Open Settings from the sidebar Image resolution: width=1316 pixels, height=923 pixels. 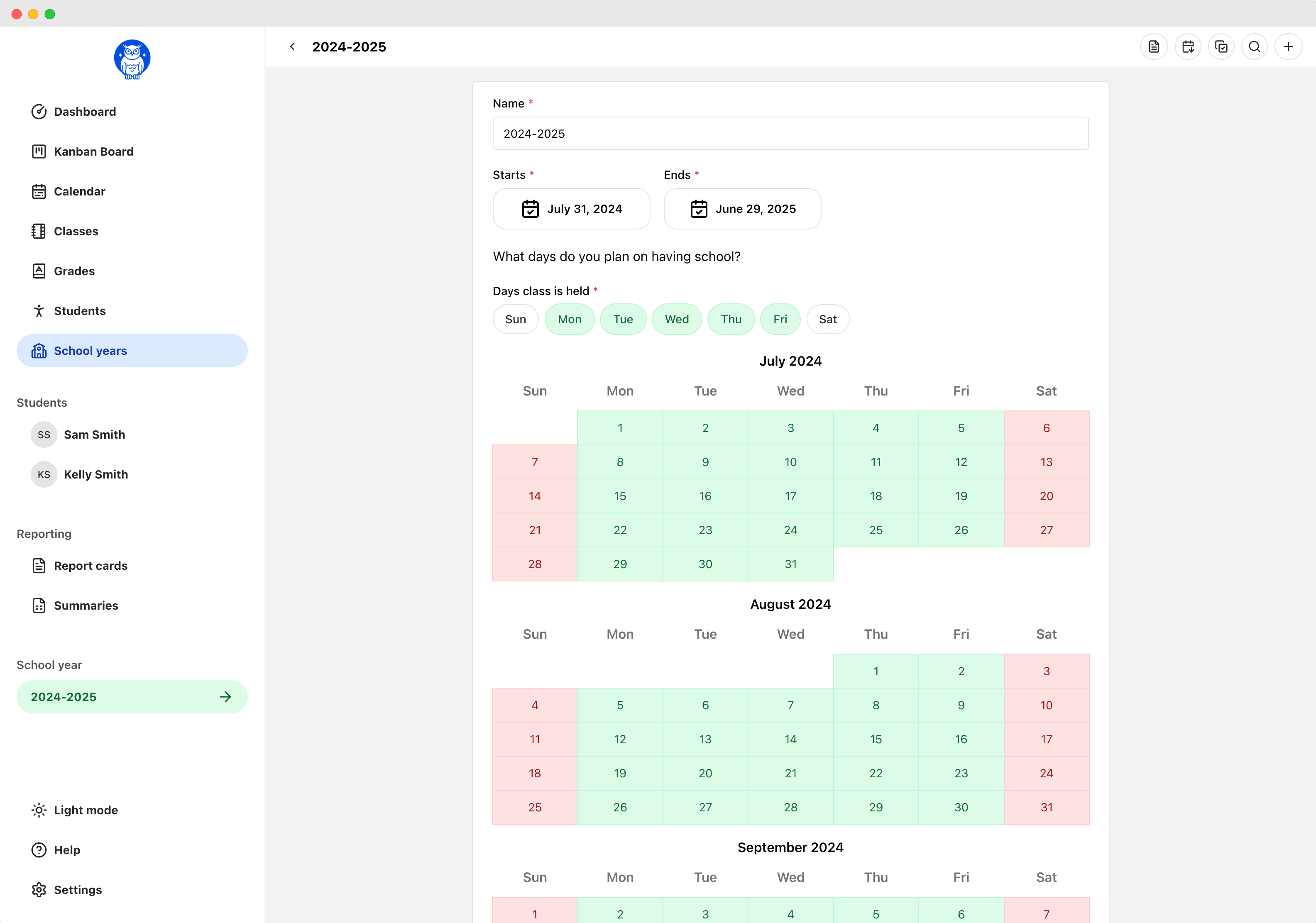pyautogui.click(x=78, y=890)
